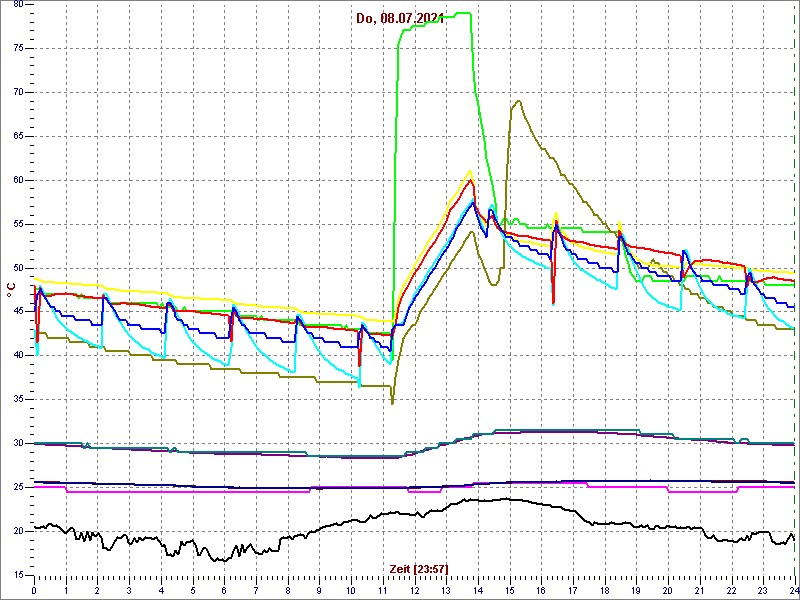Screen dimensions: 800x600
Task: Click hour 17 label on the time axis
Action: click(x=572, y=590)
